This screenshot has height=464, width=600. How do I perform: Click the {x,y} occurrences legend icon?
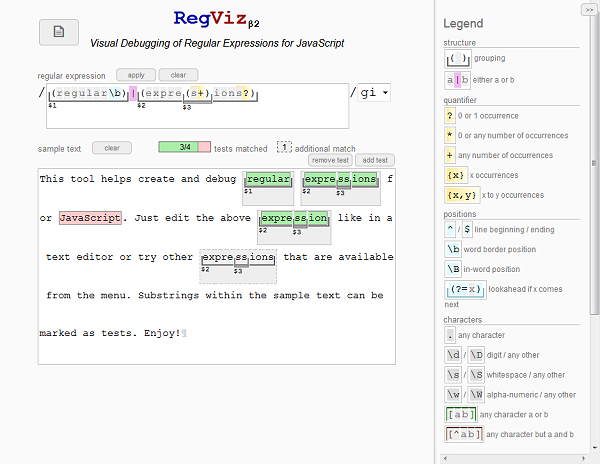point(462,195)
